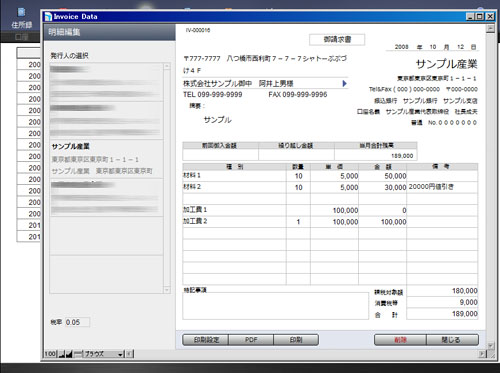Image resolution: width=500 pixels, height=373 pixels.
Task: Click the 種別 column header
Action: [x=234, y=167]
